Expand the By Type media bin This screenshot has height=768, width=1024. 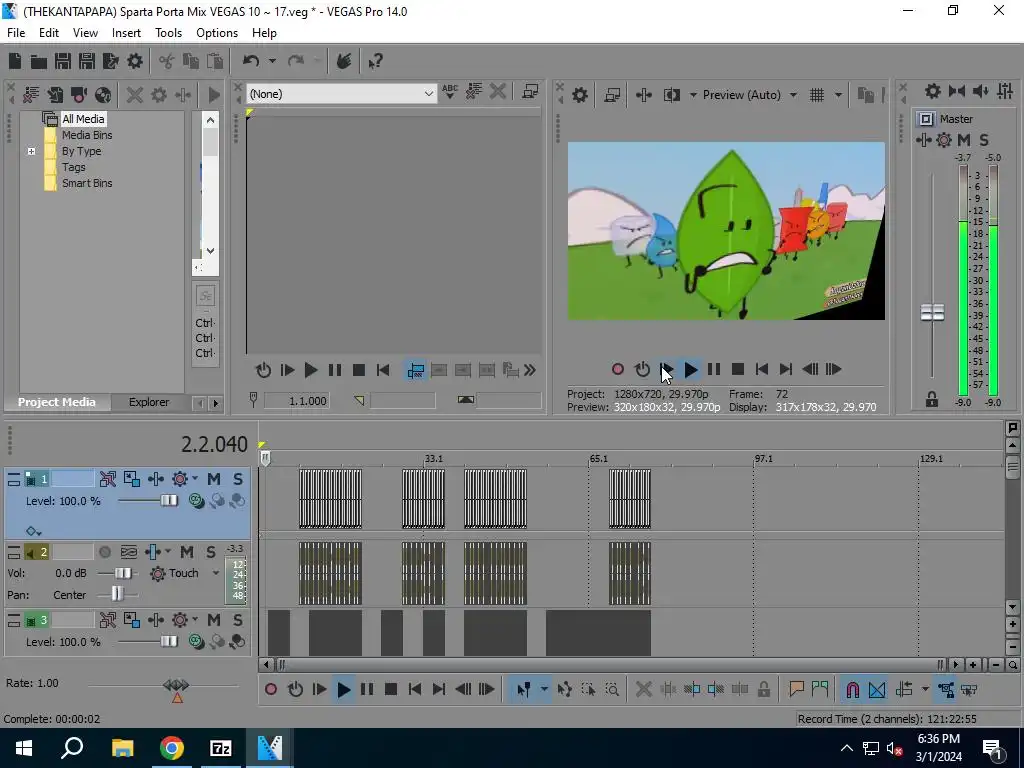(31, 152)
